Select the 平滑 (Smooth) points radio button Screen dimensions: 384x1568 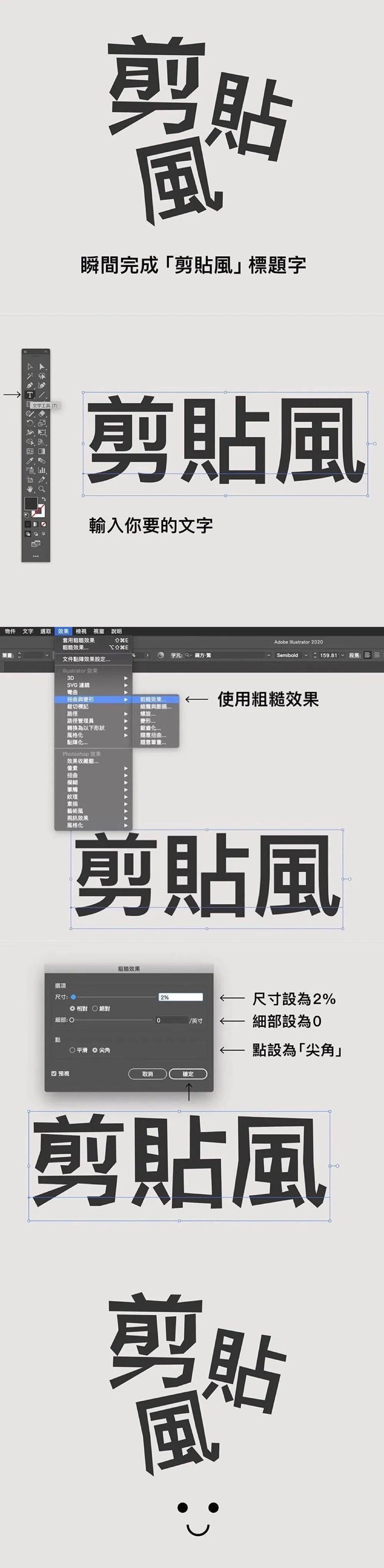pos(73,1050)
